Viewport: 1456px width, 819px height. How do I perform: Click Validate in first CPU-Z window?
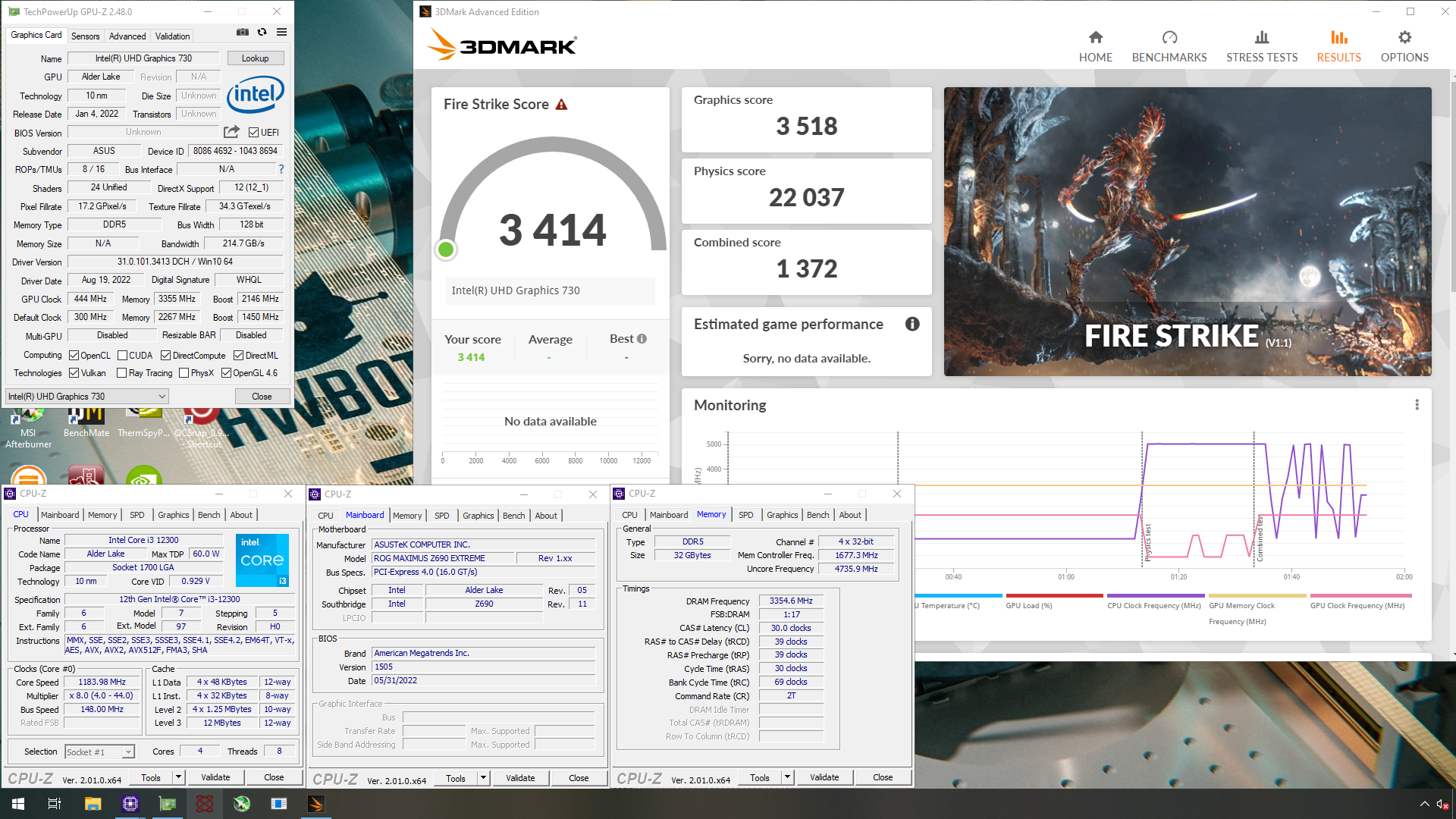215,777
